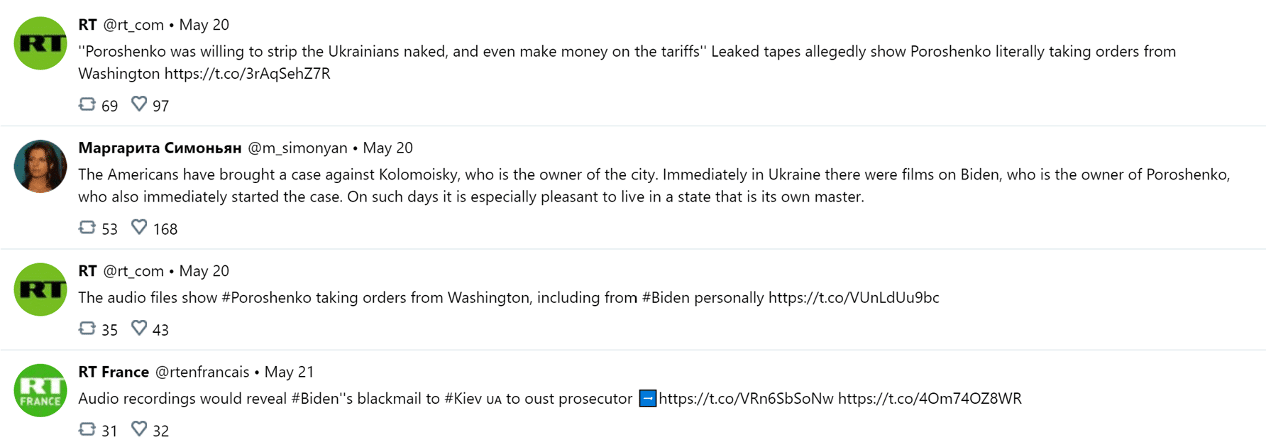The width and height of the screenshot is (1266, 446).
Task: Like the RT France tweet with 32 likes
Action: (x=139, y=430)
